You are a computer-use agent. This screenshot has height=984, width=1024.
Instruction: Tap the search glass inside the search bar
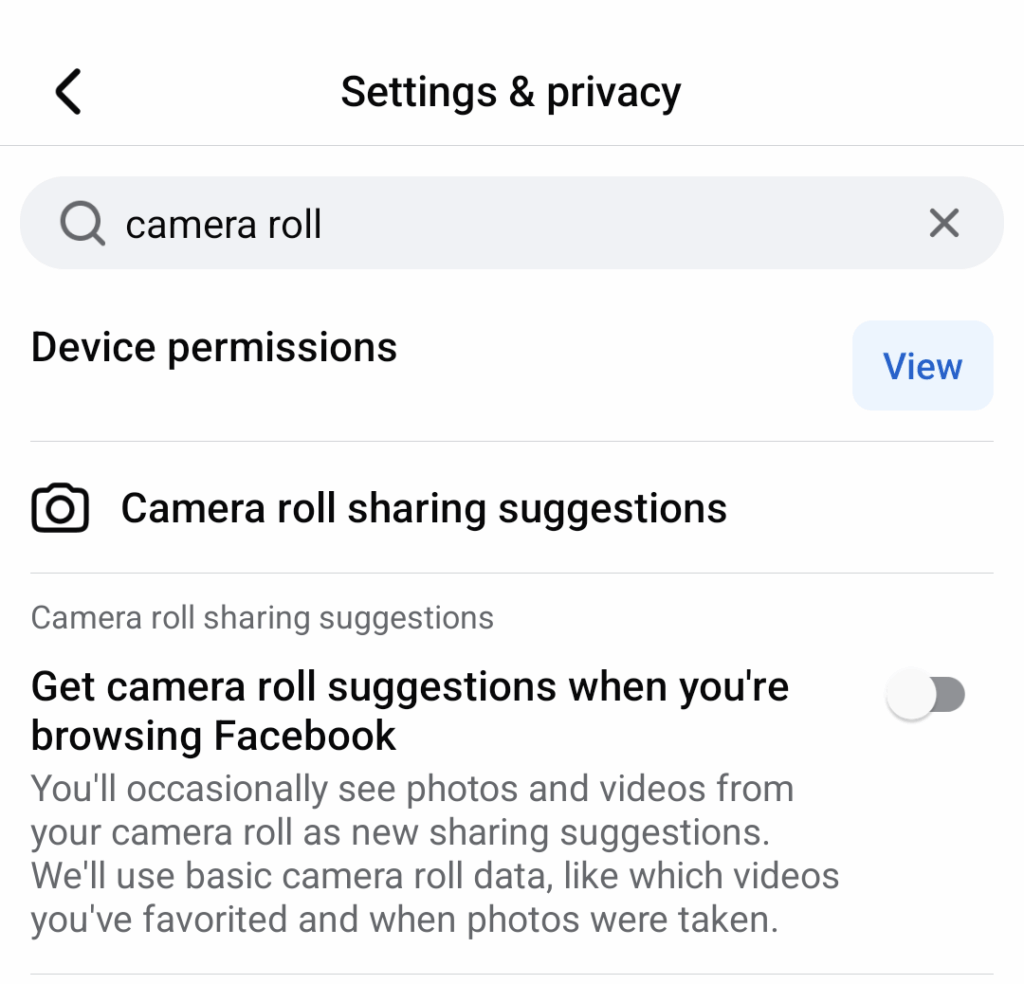pyautogui.click(x=82, y=223)
